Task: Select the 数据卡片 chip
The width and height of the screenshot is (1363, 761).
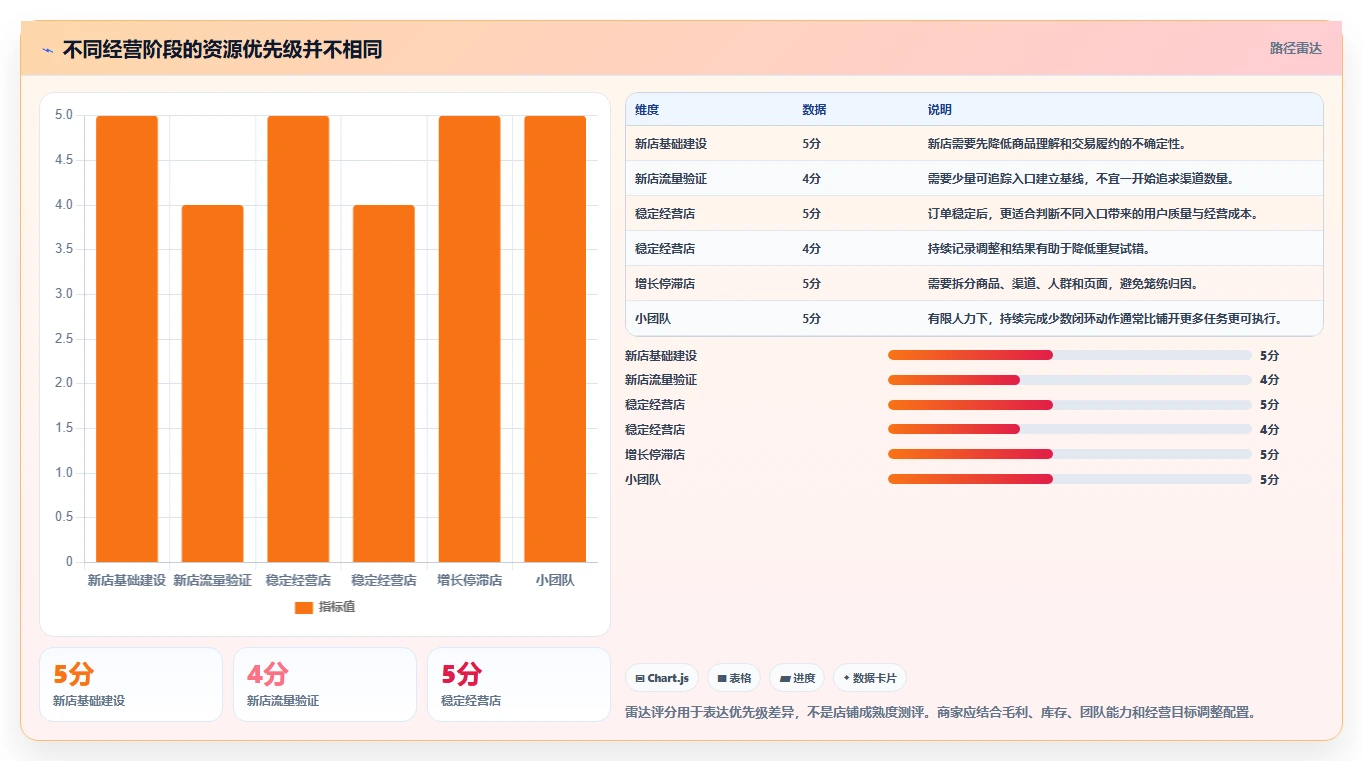Action: coord(870,678)
